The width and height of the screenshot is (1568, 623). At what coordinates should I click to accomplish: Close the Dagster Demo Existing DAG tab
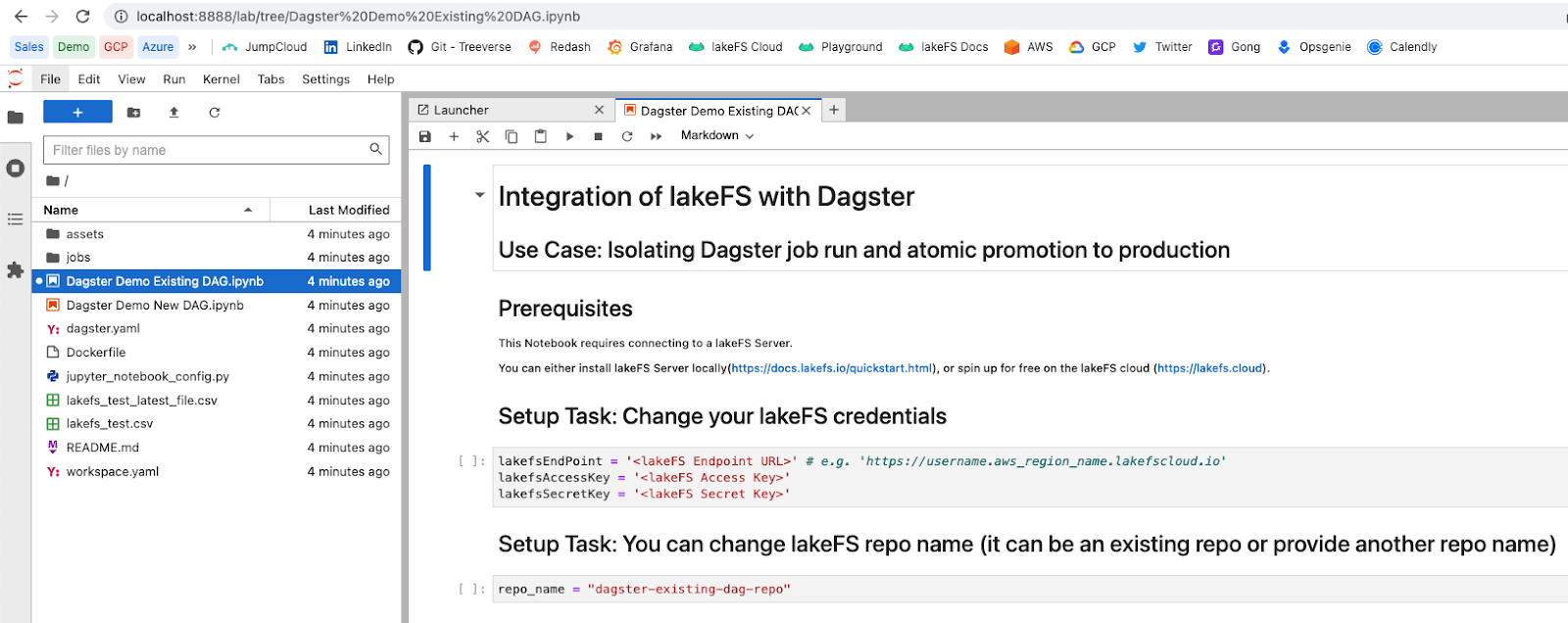point(806,111)
